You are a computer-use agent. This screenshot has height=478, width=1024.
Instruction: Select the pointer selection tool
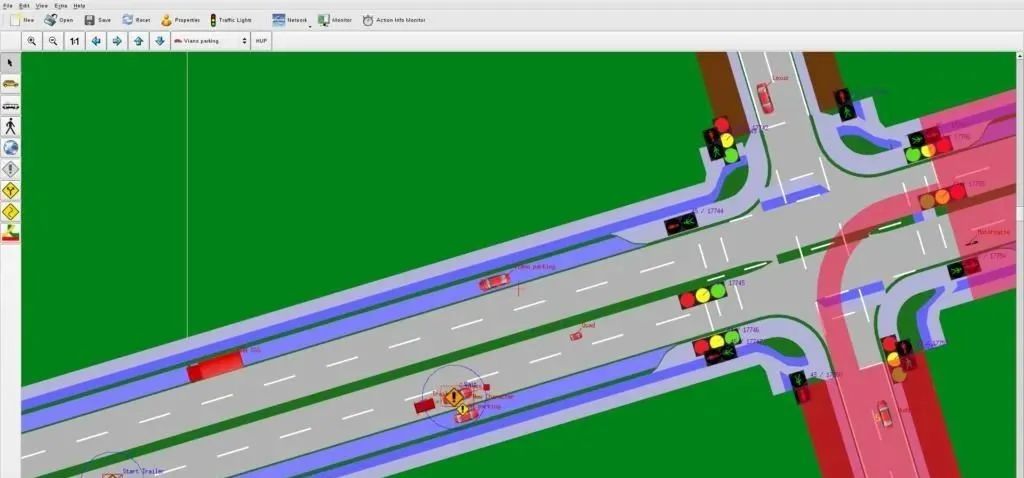point(10,63)
